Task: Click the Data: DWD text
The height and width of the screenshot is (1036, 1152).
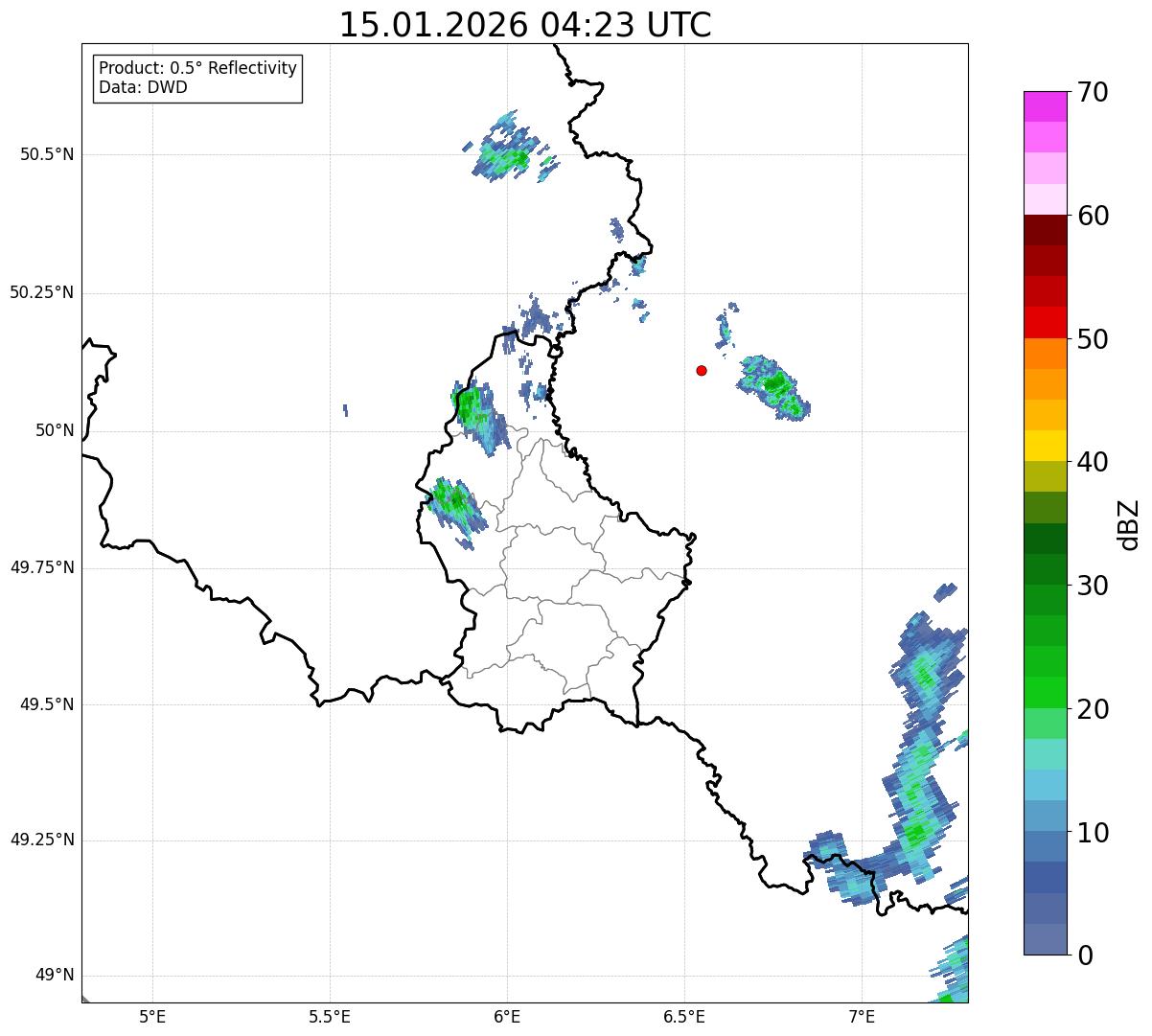Action: (x=143, y=87)
